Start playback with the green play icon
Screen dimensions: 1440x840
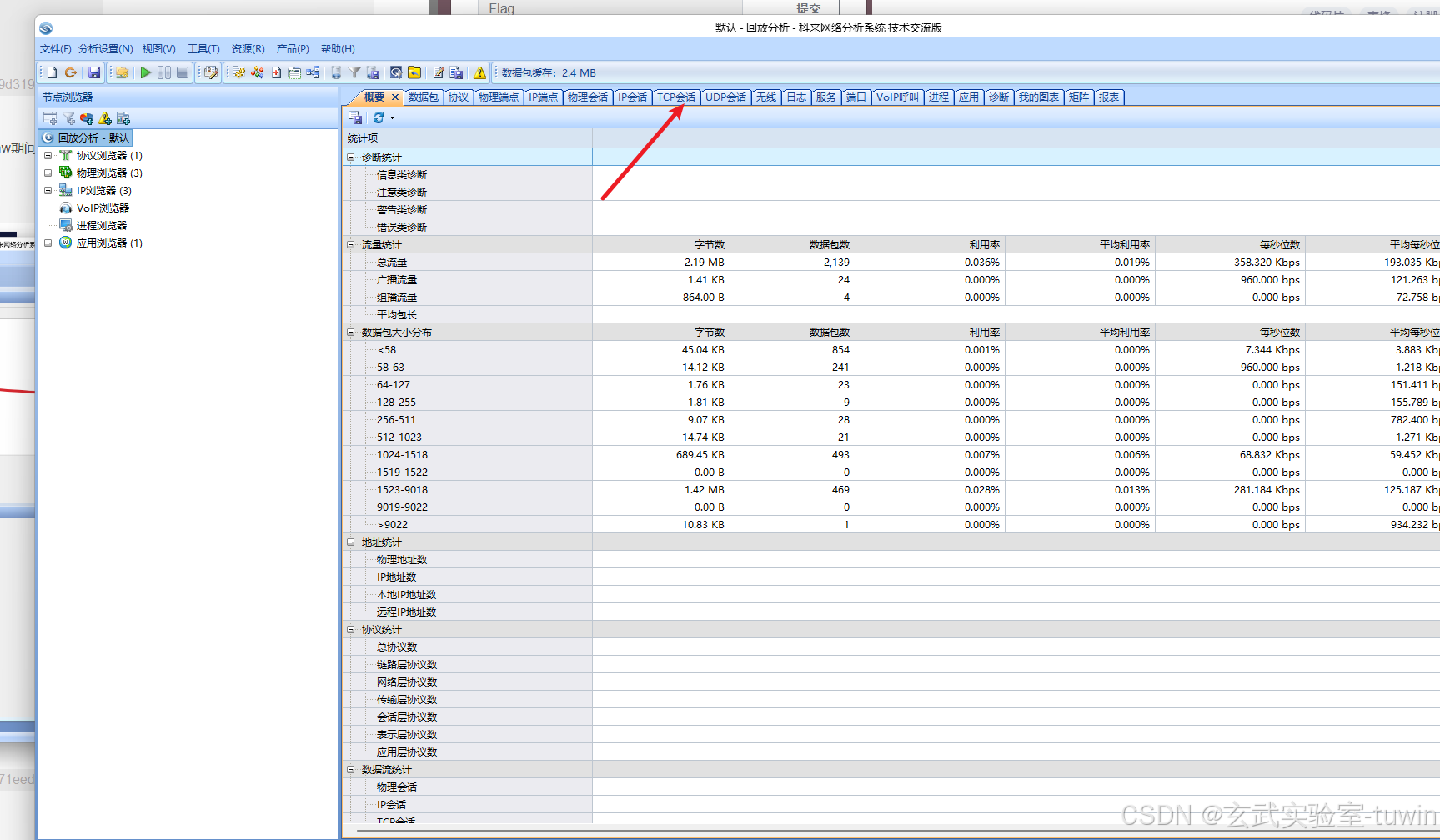(x=145, y=72)
